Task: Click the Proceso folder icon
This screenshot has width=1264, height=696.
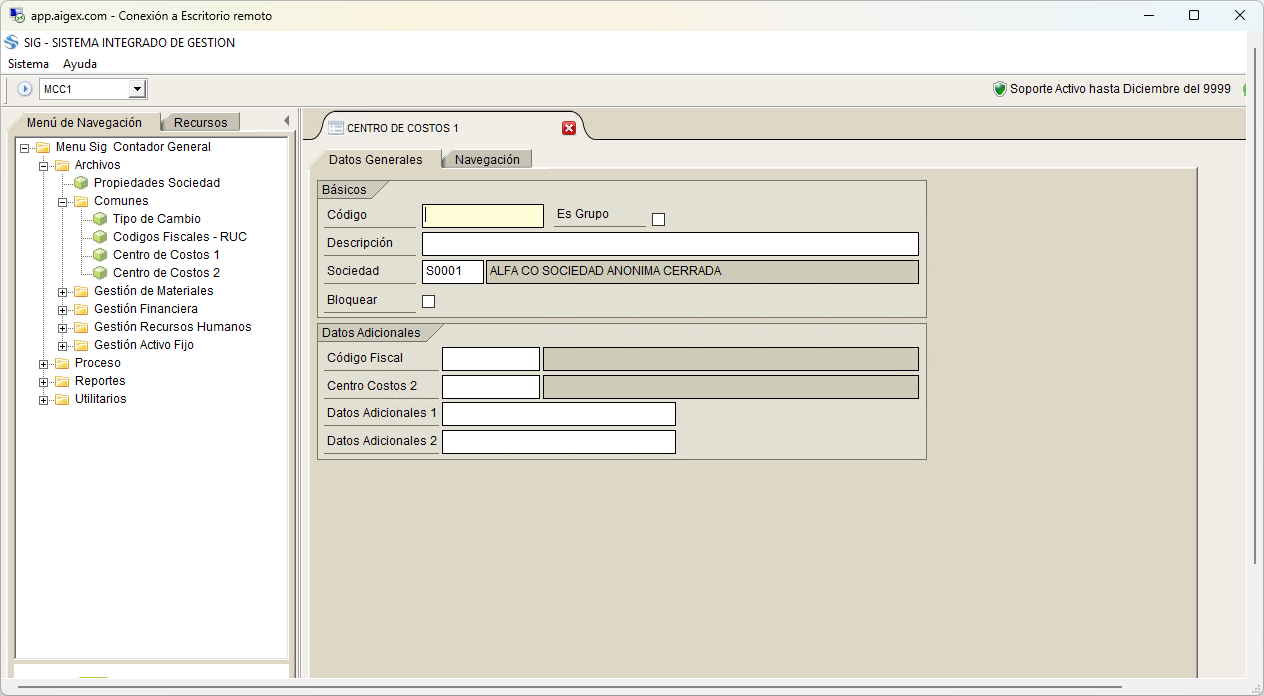Action: click(x=62, y=363)
